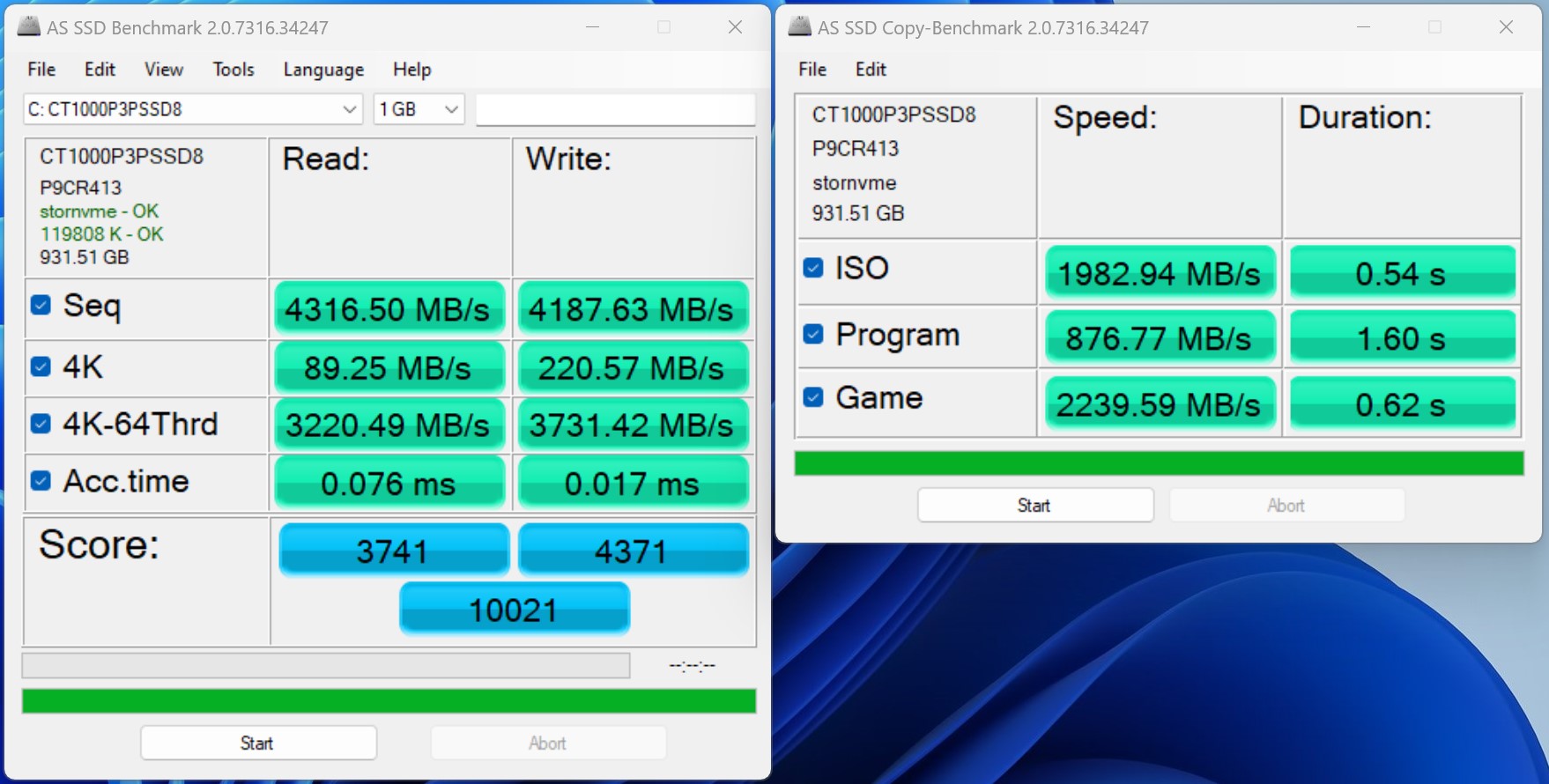Screen dimensions: 1549x784
Task: Minimize the AS SSD Copy-Benchmark window
Action: tap(1363, 27)
